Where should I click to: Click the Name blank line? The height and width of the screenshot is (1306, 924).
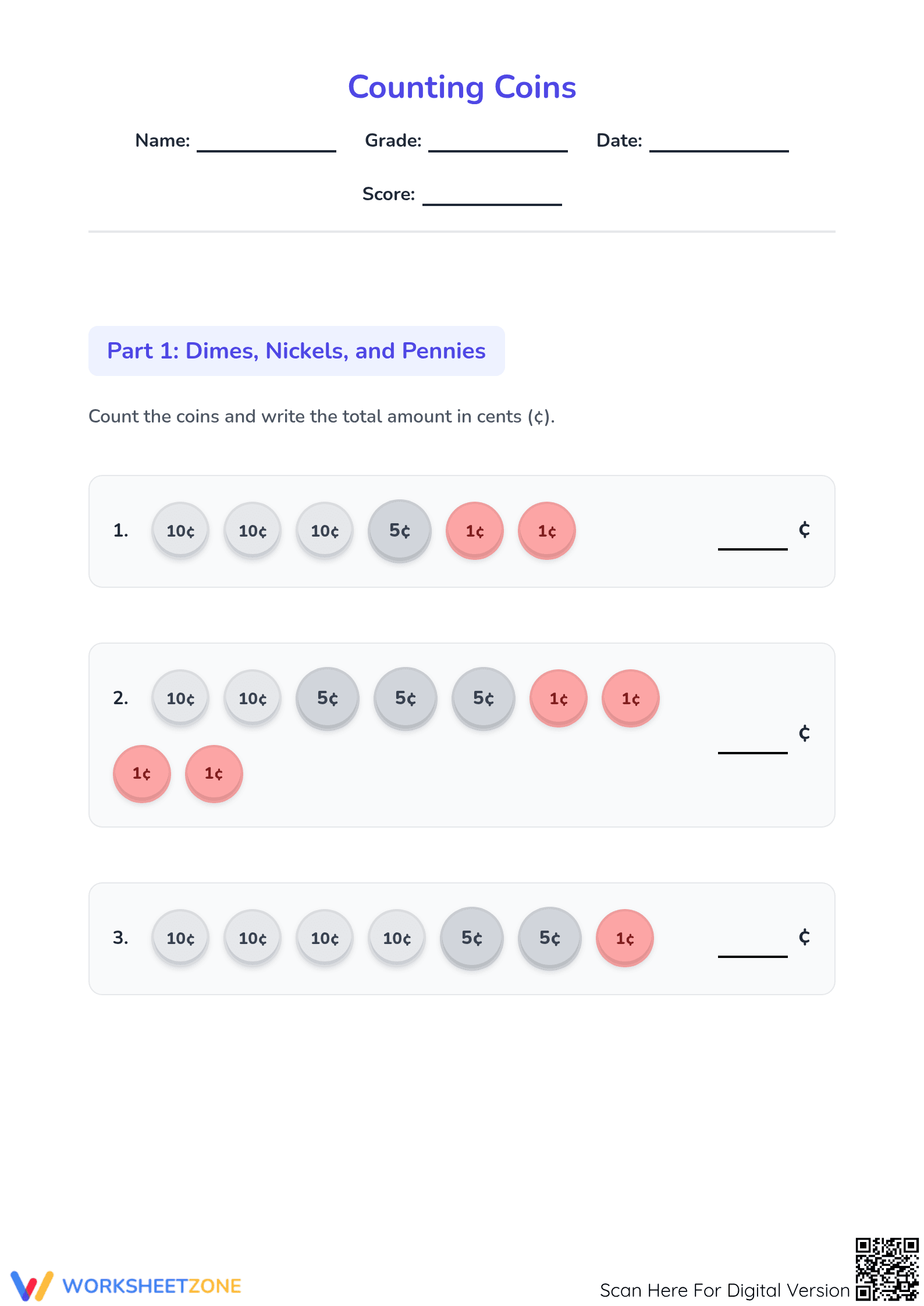click(x=266, y=151)
